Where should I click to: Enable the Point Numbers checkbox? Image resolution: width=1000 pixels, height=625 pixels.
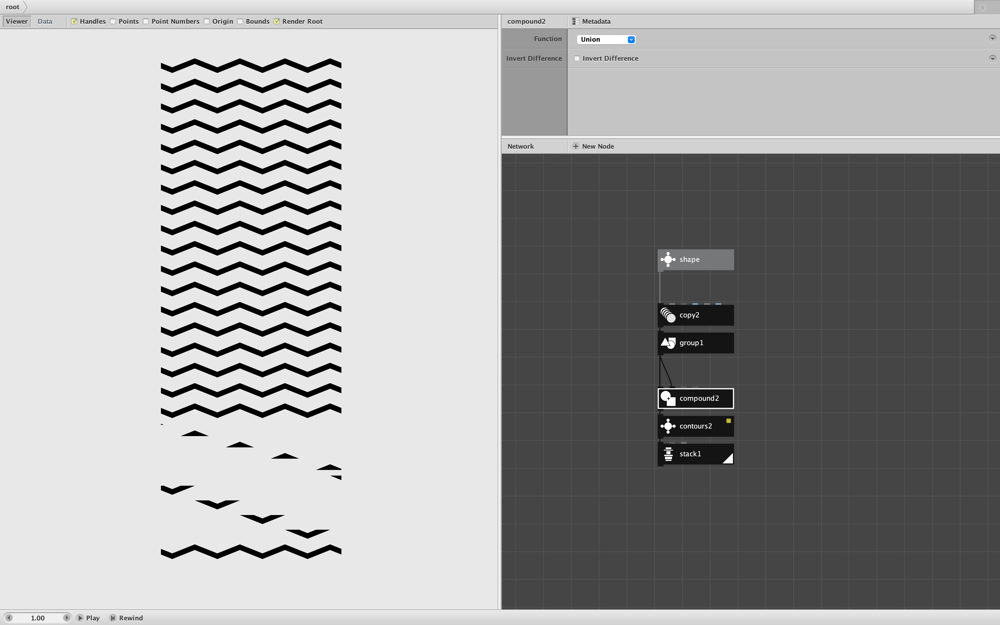point(146,21)
